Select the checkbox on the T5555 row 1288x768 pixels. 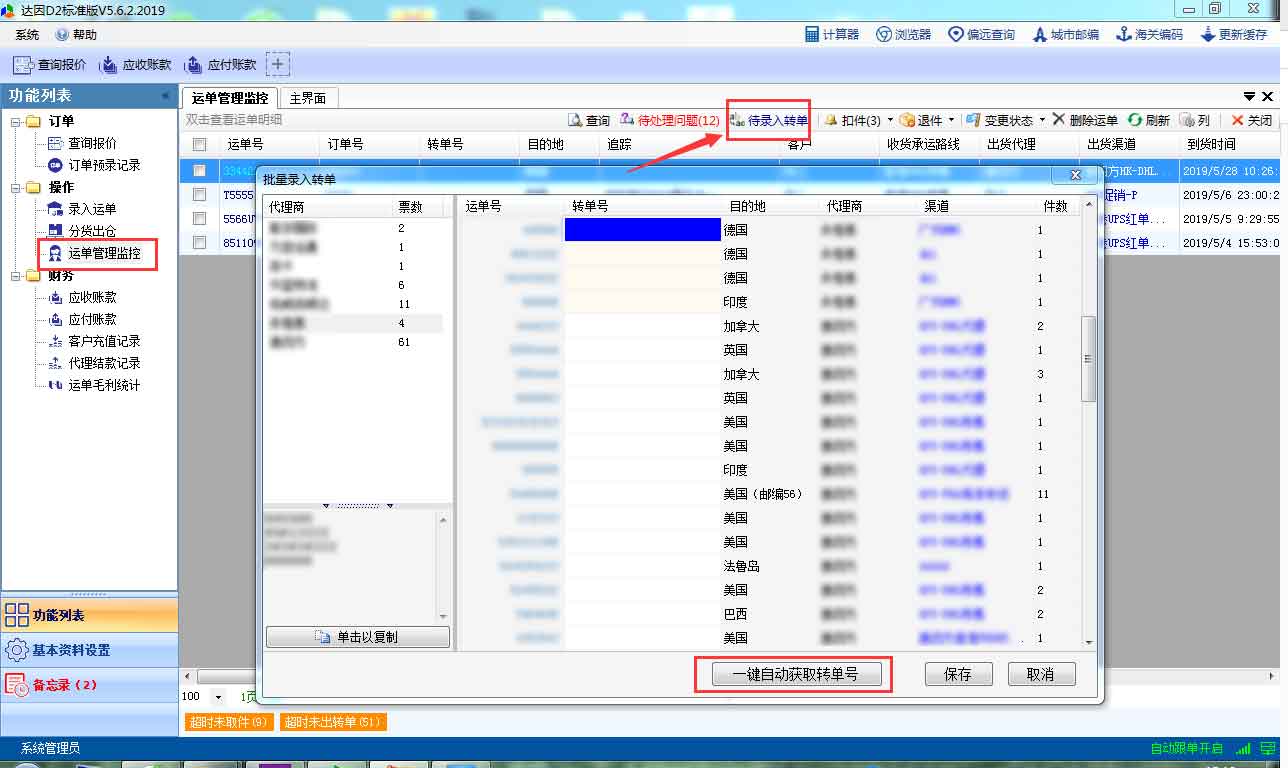(x=200, y=195)
